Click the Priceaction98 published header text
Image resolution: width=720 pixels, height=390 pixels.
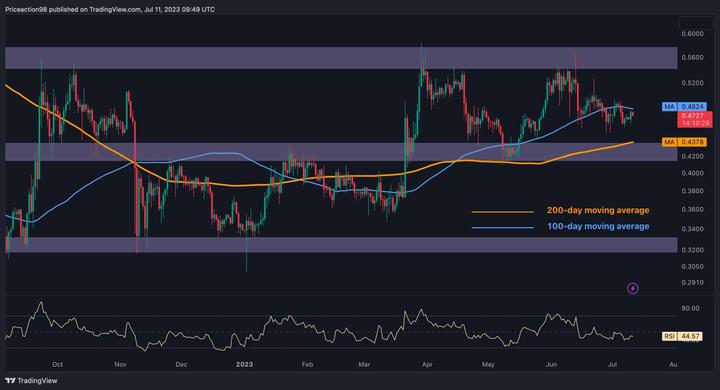click(110, 9)
